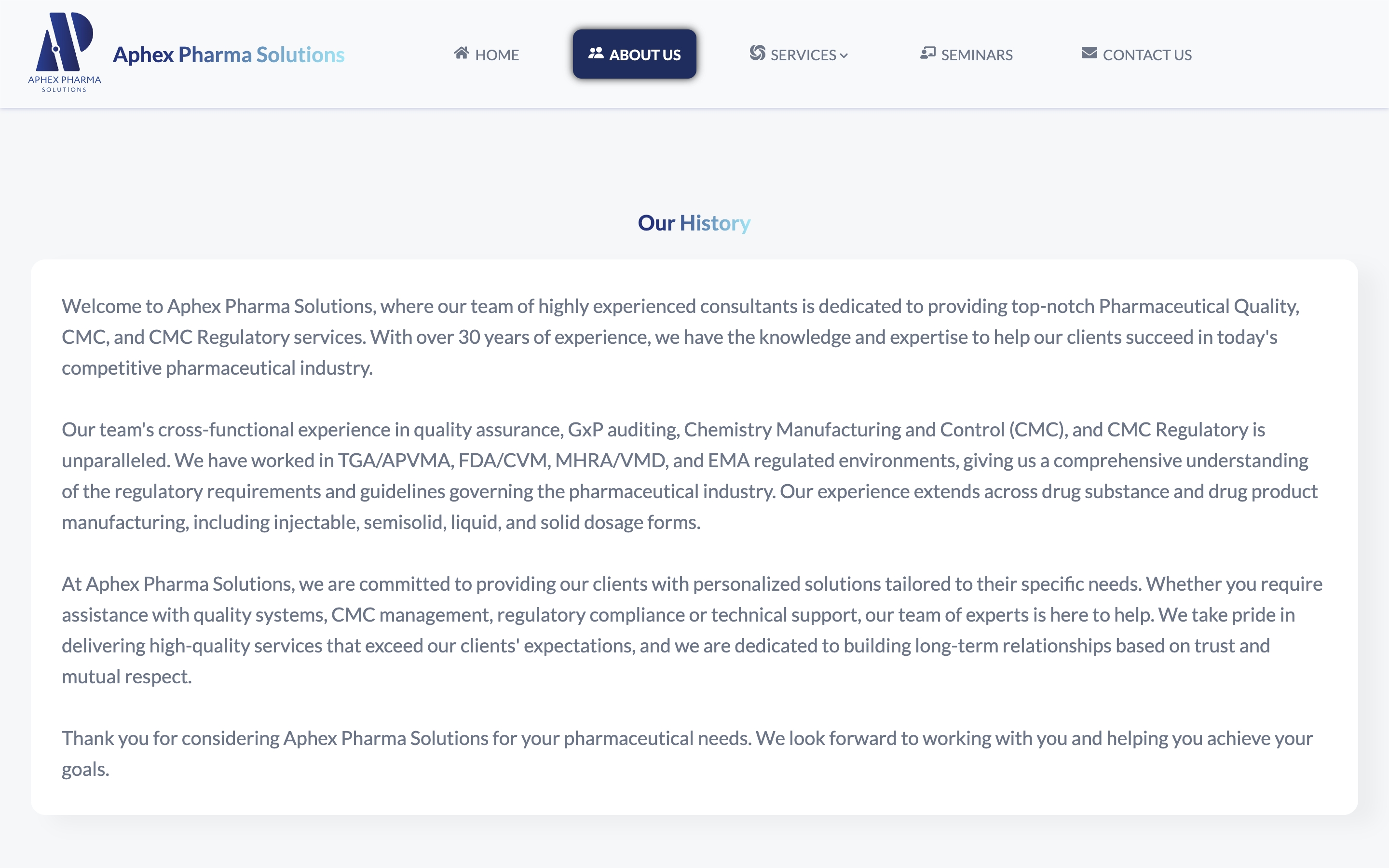Screen dimensions: 1389x868
Task: Click the Thank you for considering paragraph
Action: [687, 754]
